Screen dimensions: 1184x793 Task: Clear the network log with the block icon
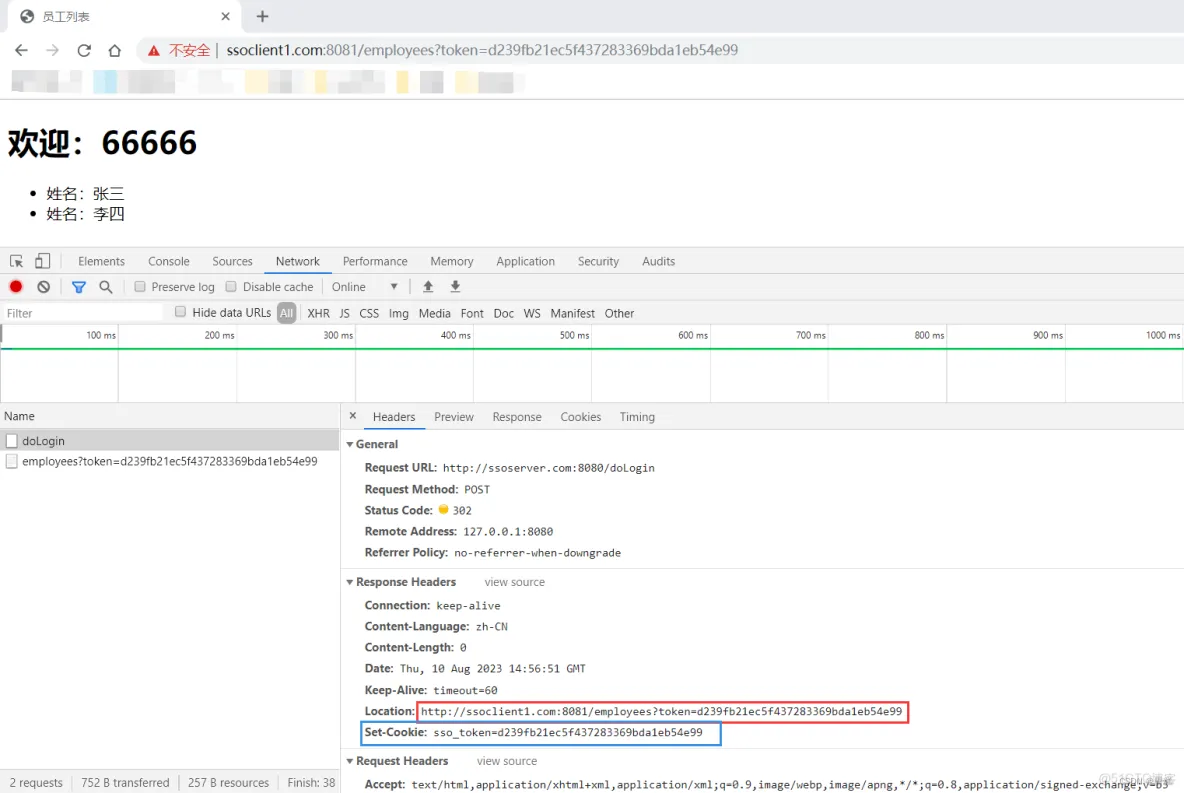tap(41, 287)
